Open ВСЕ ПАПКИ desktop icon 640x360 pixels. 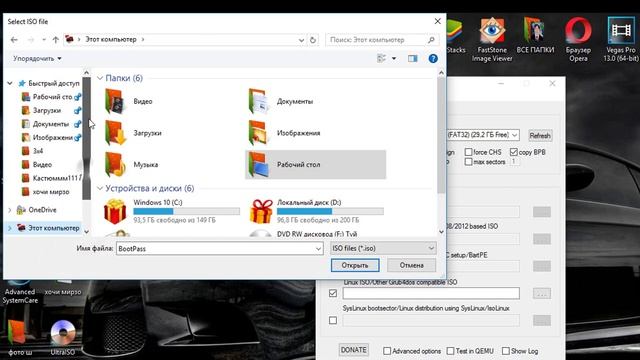[535, 36]
